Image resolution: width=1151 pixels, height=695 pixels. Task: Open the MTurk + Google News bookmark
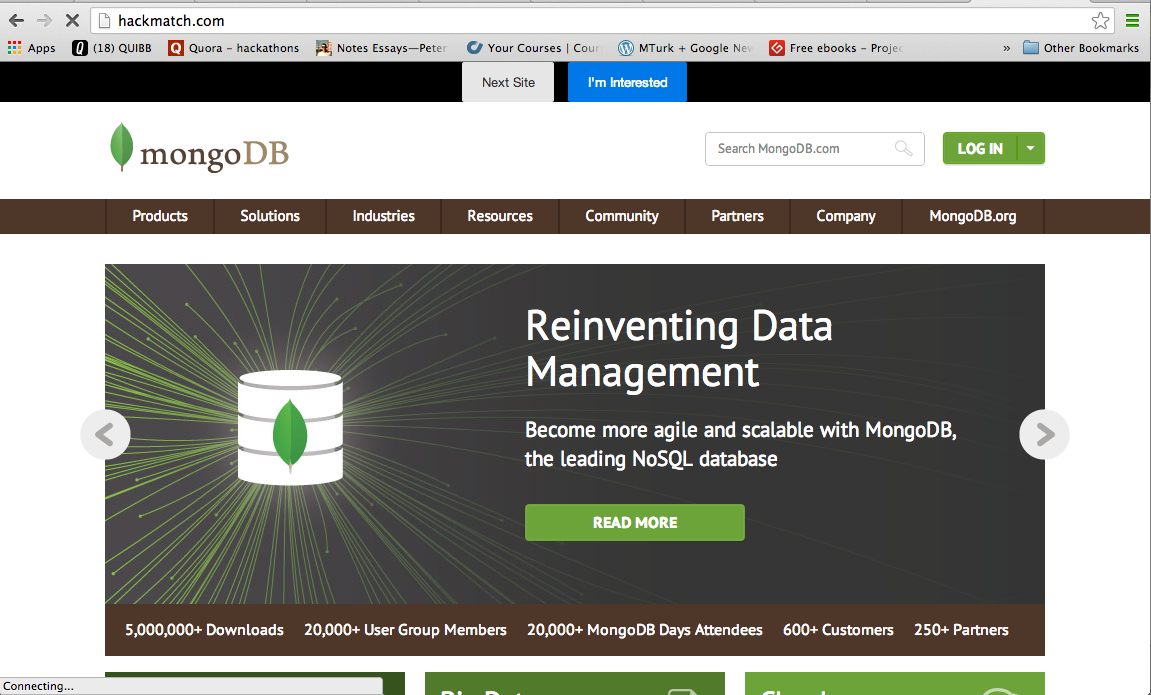click(x=685, y=48)
